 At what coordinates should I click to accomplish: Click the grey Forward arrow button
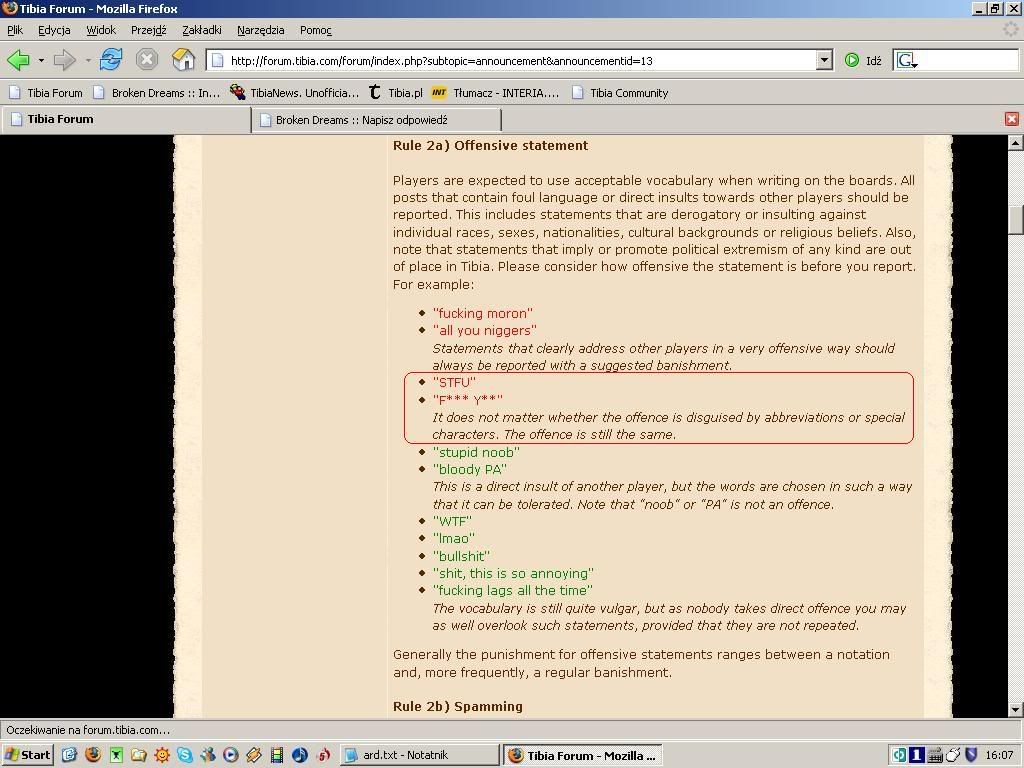64,60
